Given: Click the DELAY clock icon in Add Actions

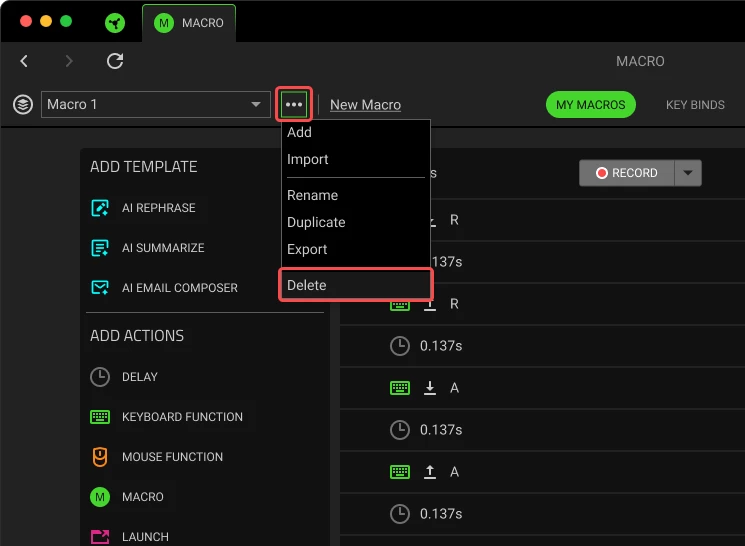Looking at the screenshot, I should click(100, 377).
